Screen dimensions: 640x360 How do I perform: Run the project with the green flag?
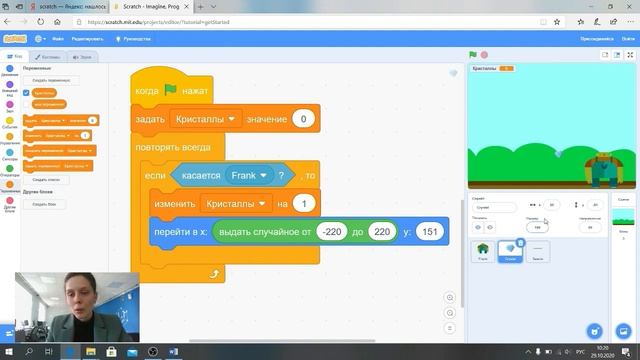tap(473, 55)
